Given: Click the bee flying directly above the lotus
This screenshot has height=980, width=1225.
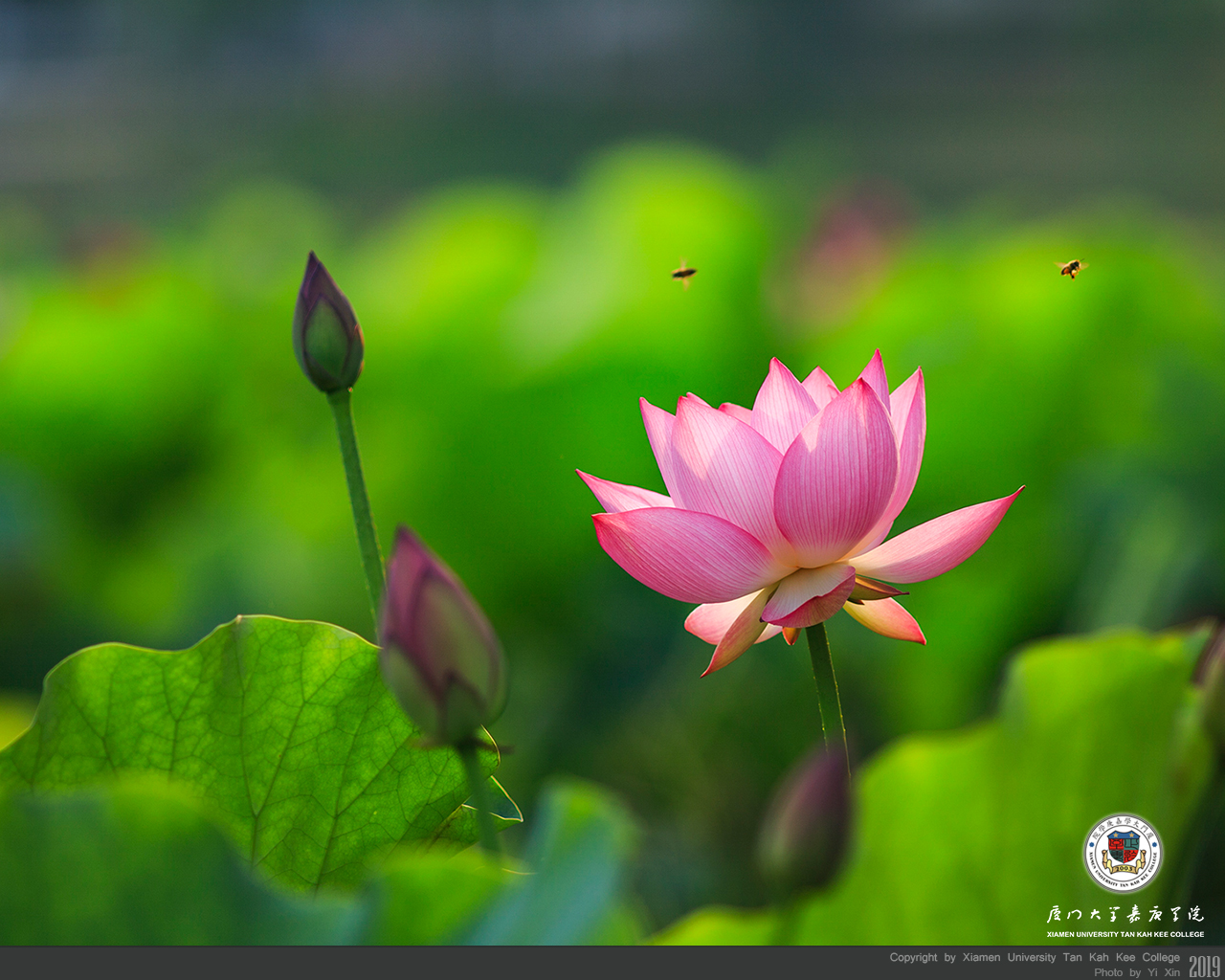Looking at the screenshot, I should (683, 274).
